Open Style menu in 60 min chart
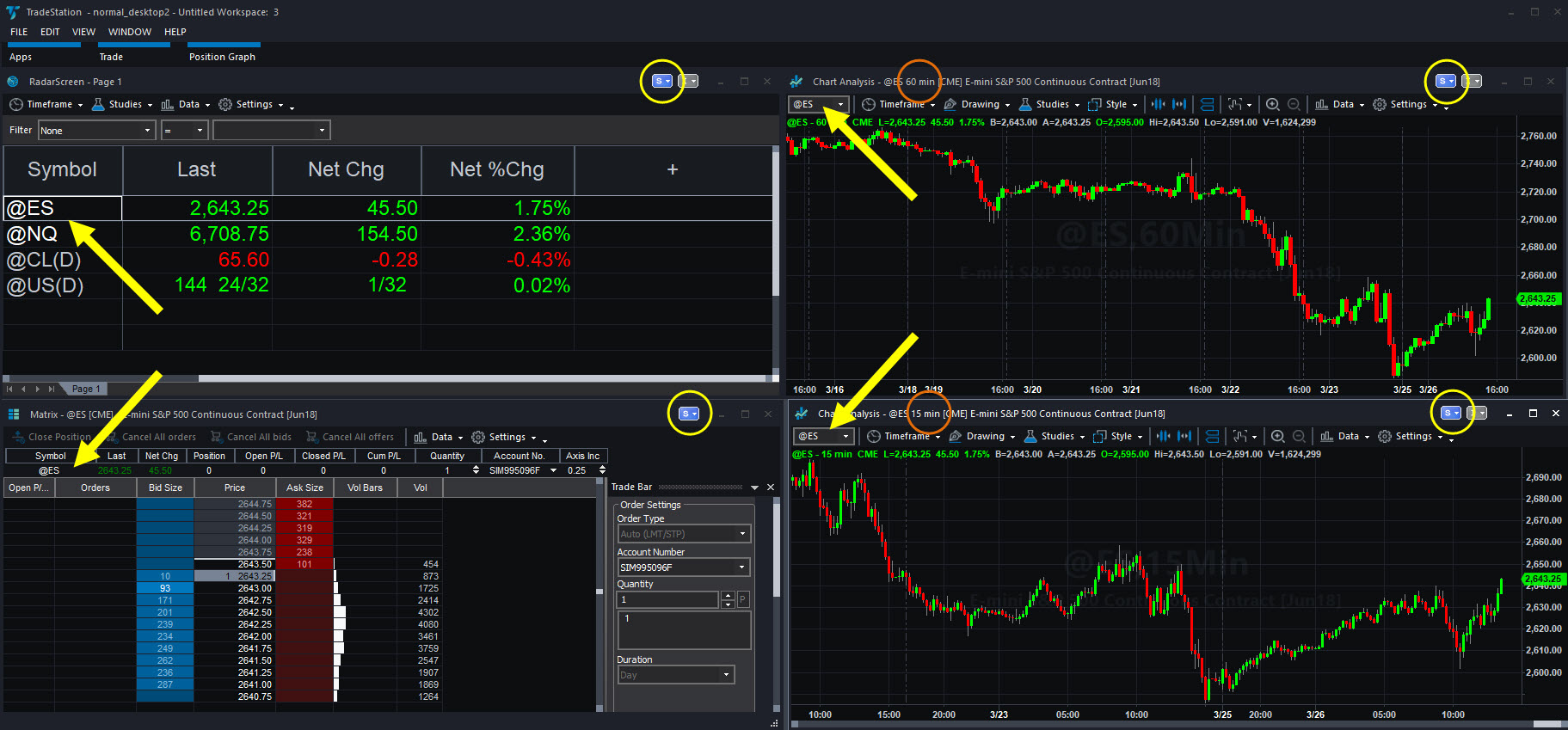 (x=1112, y=104)
